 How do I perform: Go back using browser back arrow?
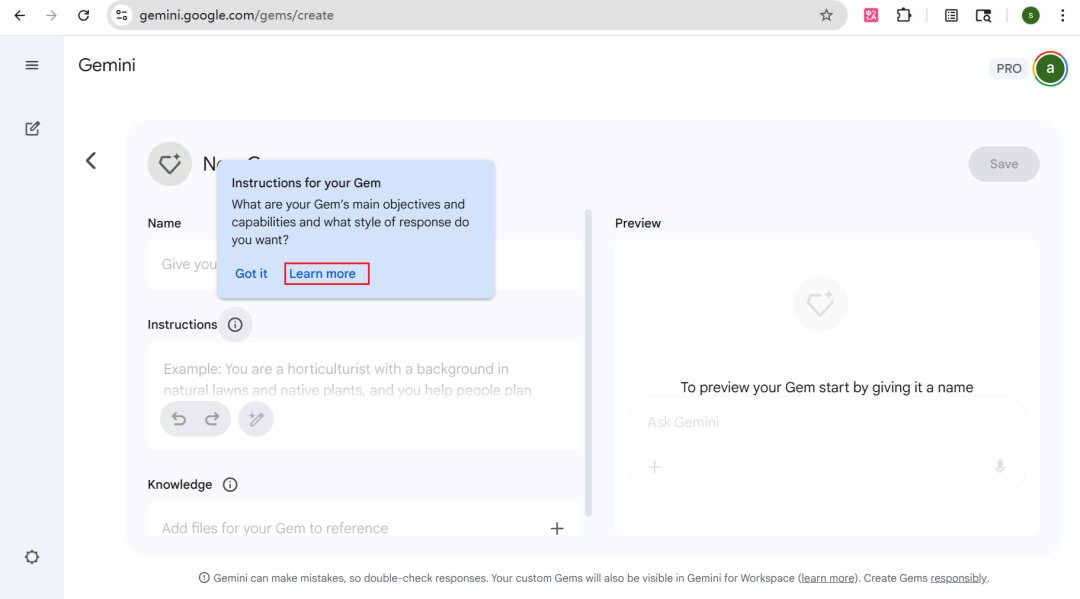[x=19, y=15]
